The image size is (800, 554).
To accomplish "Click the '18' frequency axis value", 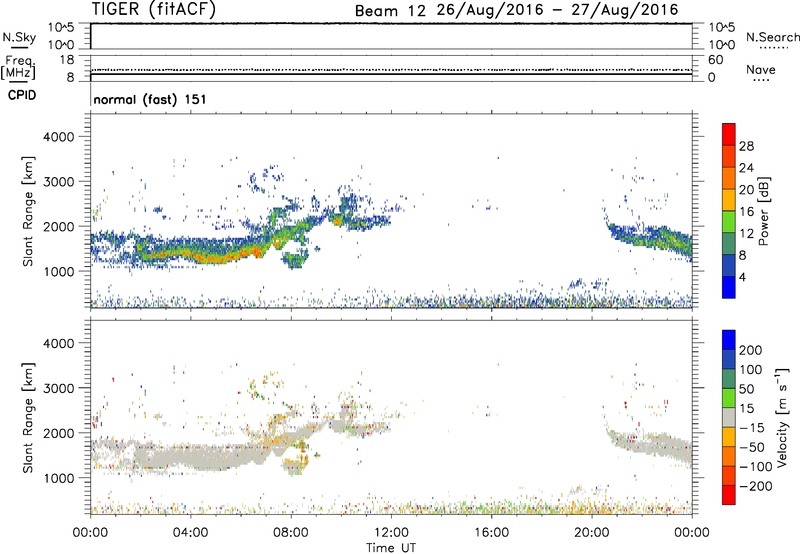I will [x=66, y=60].
